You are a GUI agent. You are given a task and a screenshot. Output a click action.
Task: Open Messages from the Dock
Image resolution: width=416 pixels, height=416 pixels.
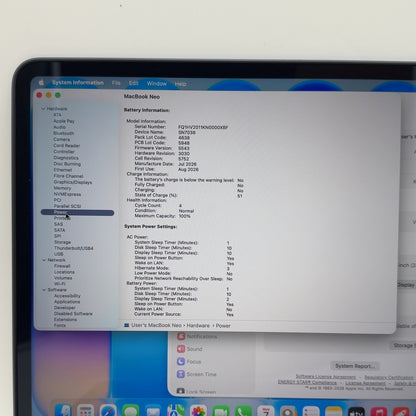pyautogui.click(x=131, y=411)
